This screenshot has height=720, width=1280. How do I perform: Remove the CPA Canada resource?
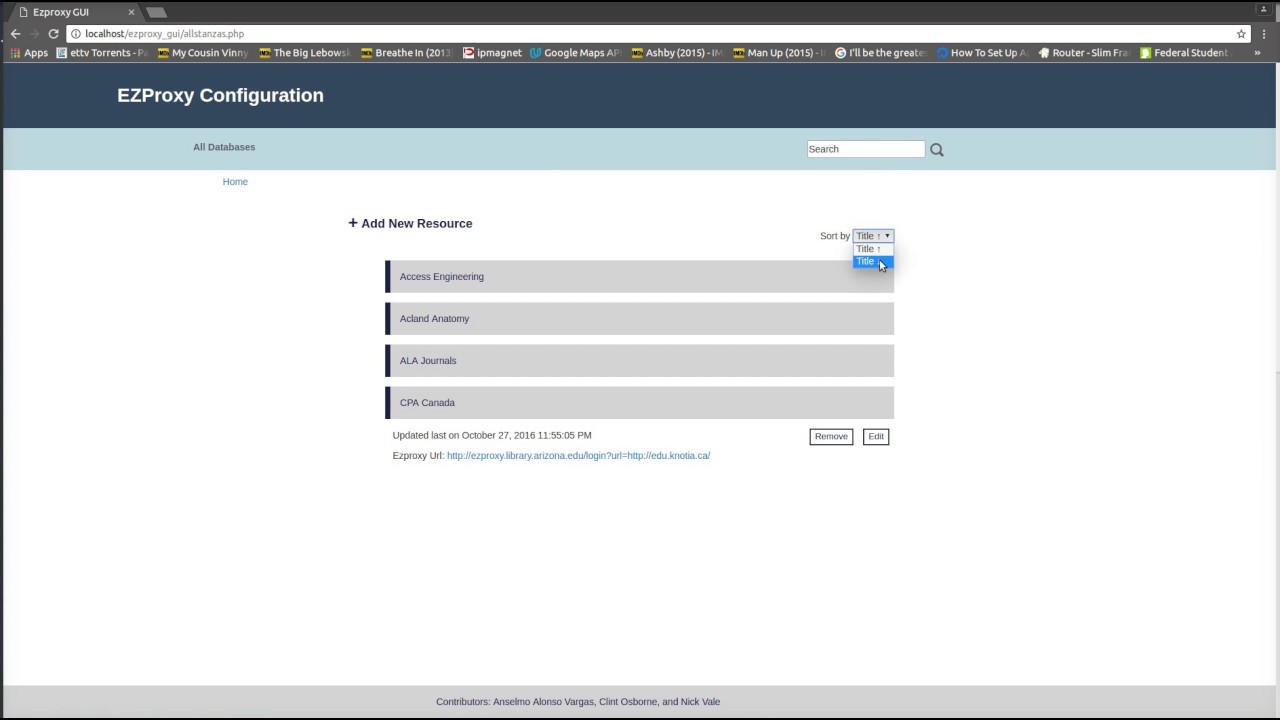point(831,436)
